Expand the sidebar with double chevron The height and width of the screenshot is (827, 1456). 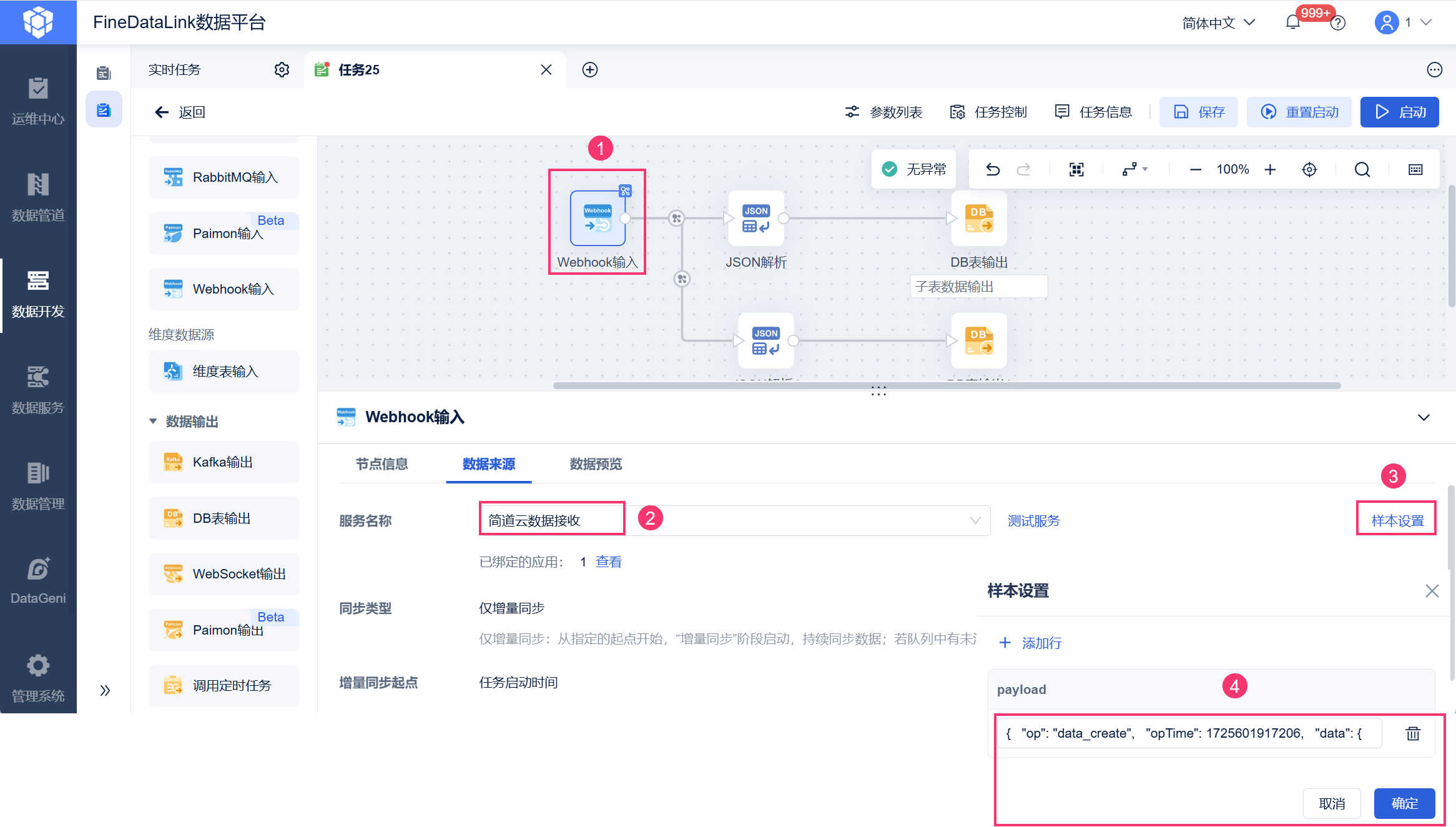point(105,690)
